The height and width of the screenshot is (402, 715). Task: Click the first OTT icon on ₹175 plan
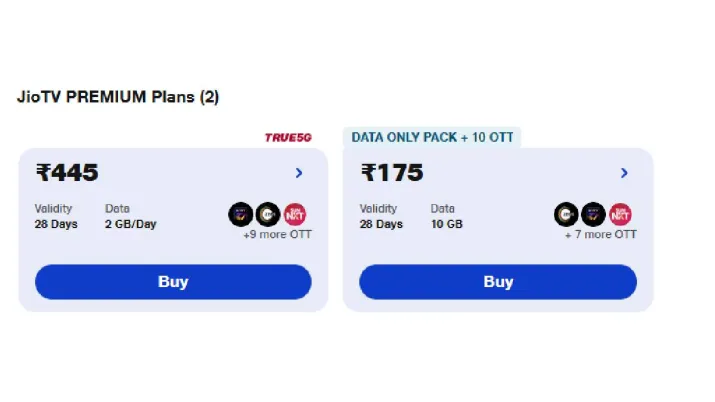[x=566, y=213]
